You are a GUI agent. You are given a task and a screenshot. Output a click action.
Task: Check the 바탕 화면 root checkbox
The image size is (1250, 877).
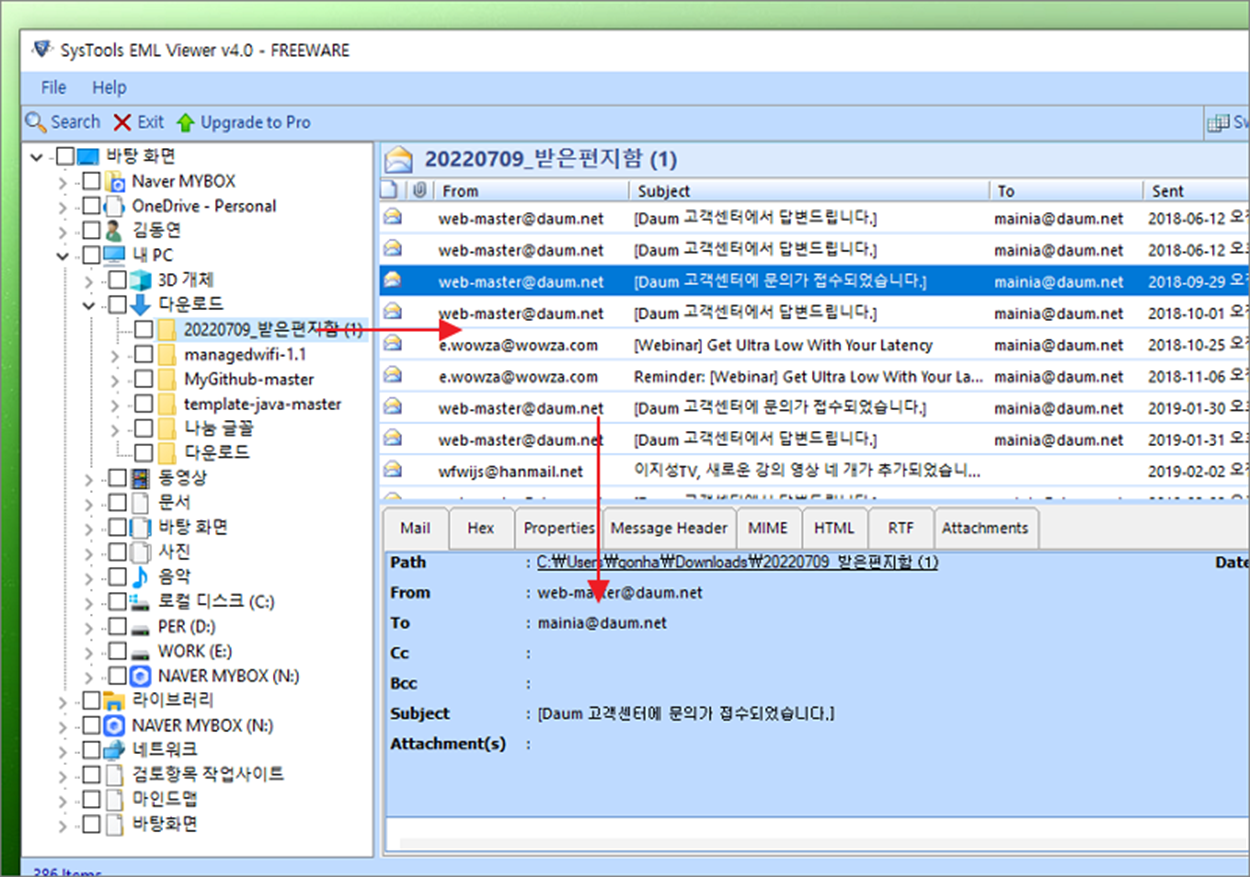coord(65,156)
